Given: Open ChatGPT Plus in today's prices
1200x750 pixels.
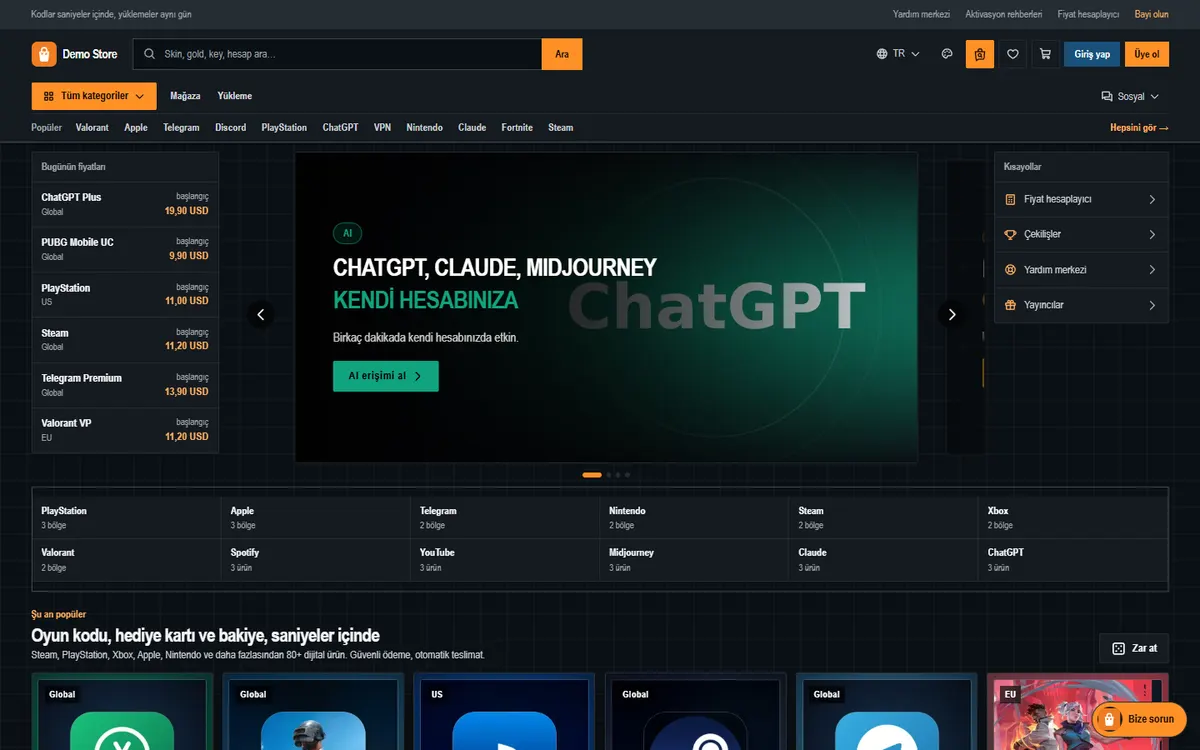Looking at the screenshot, I should [x=125, y=204].
